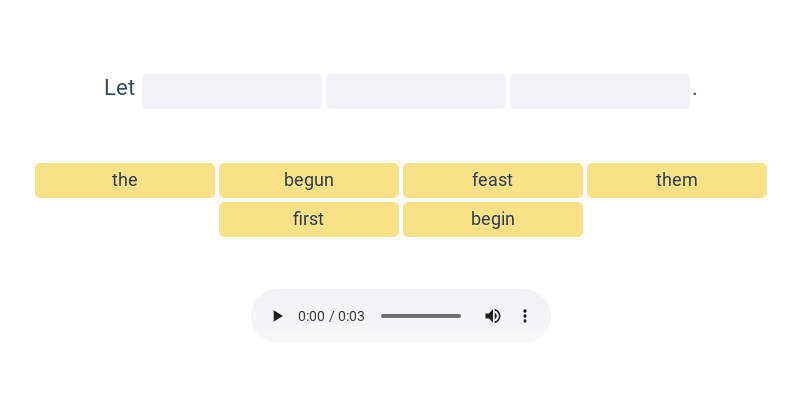
Task: Select the middle empty sentence blank
Action: (416, 91)
